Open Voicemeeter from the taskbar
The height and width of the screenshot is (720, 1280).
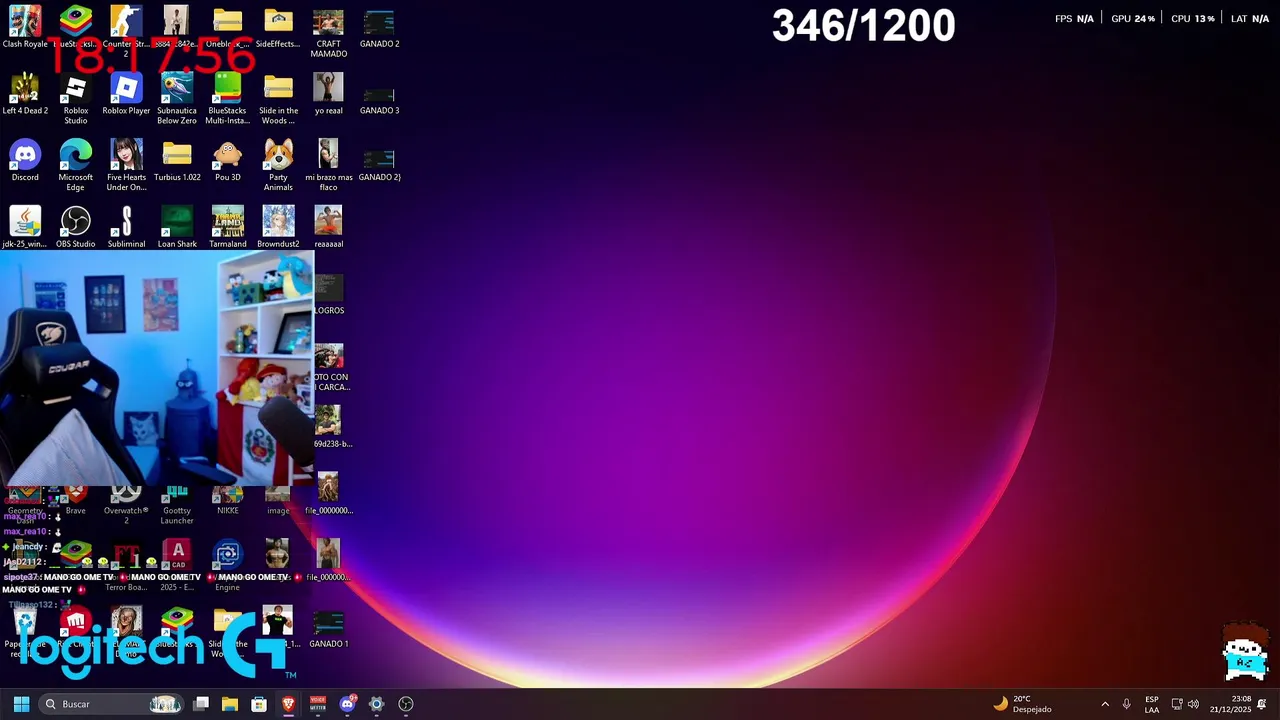tap(318, 704)
